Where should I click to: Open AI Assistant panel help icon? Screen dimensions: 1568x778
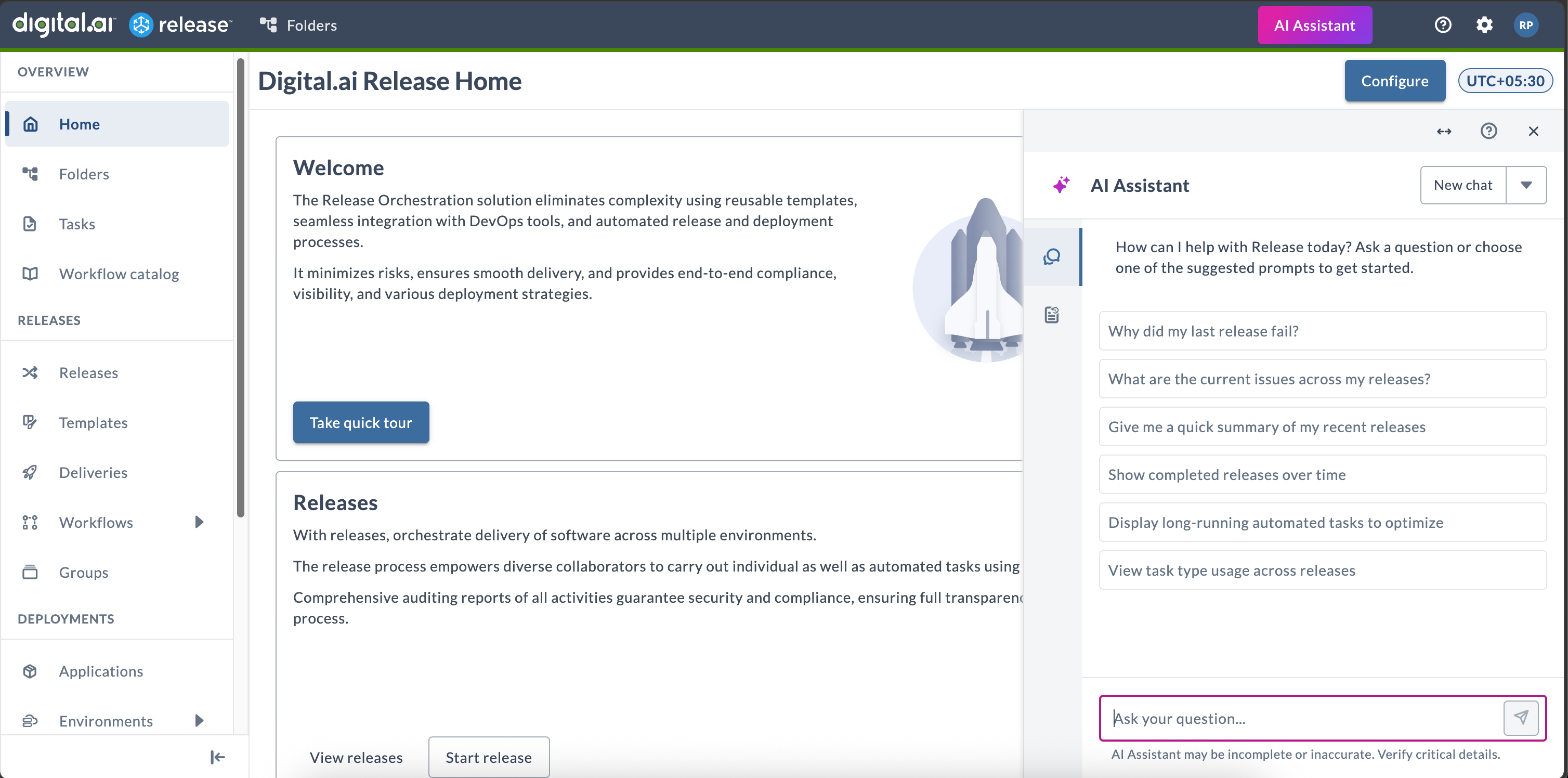(1488, 131)
